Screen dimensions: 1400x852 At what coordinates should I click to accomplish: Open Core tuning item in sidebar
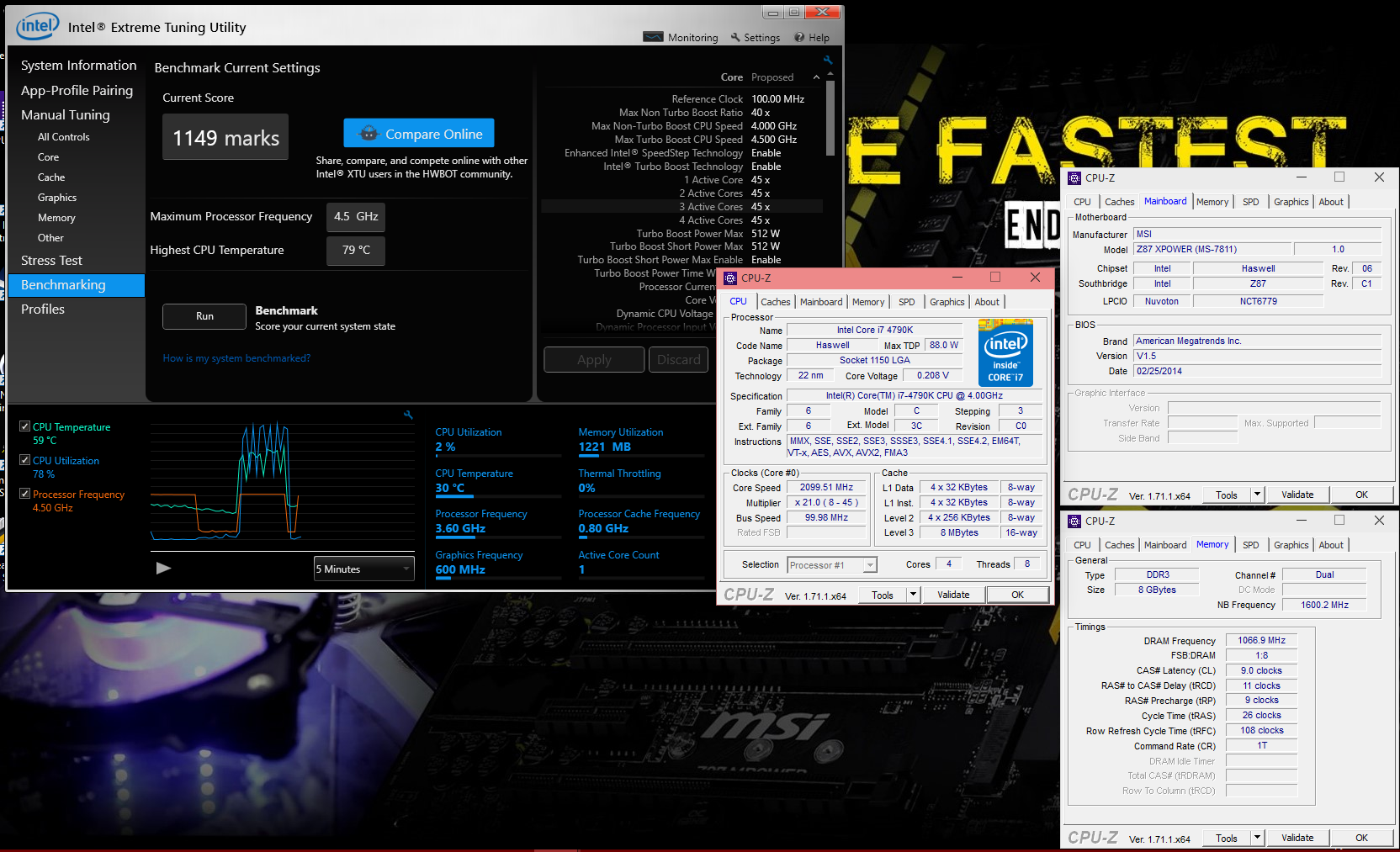click(x=48, y=157)
